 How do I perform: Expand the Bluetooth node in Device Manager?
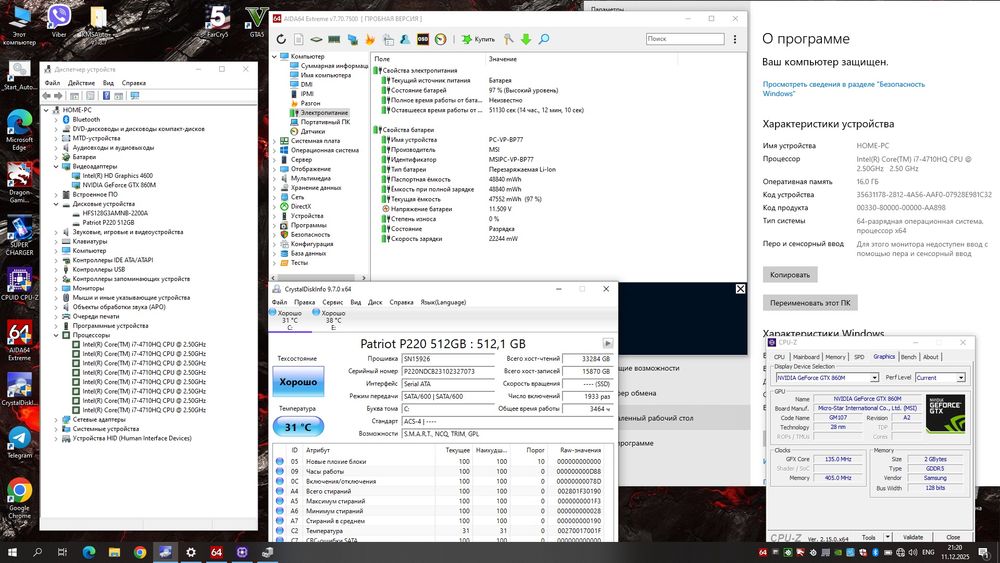point(55,119)
